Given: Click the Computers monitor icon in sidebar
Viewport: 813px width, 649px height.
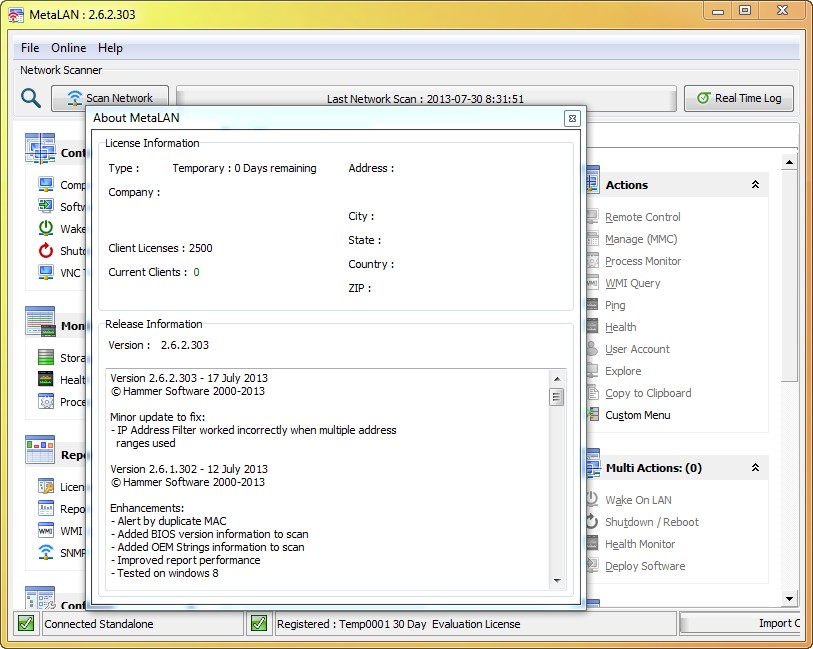Looking at the screenshot, I should pyautogui.click(x=46, y=185).
